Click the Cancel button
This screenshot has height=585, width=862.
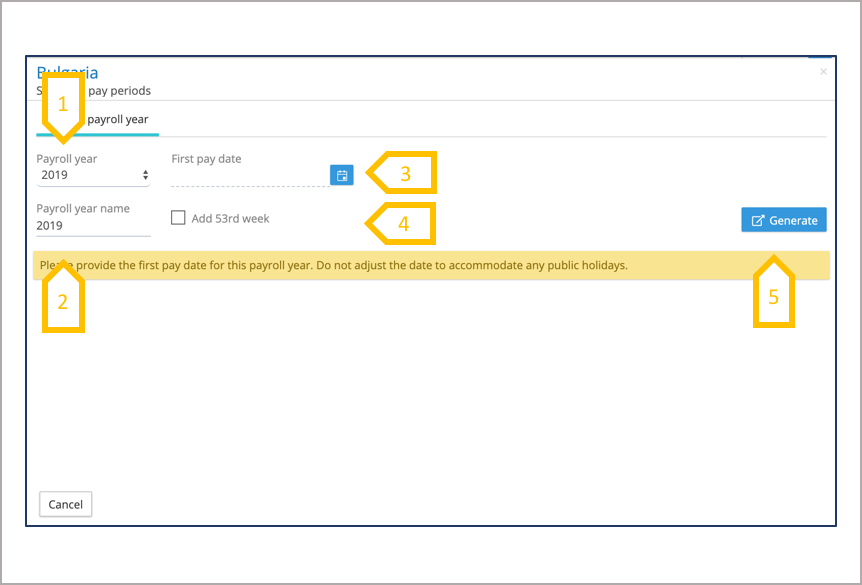(66, 505)
